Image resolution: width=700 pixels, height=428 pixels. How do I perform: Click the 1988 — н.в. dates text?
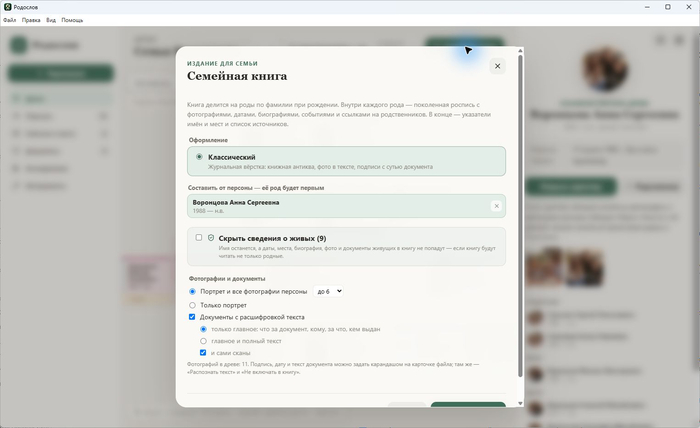(x=208, y=211)
